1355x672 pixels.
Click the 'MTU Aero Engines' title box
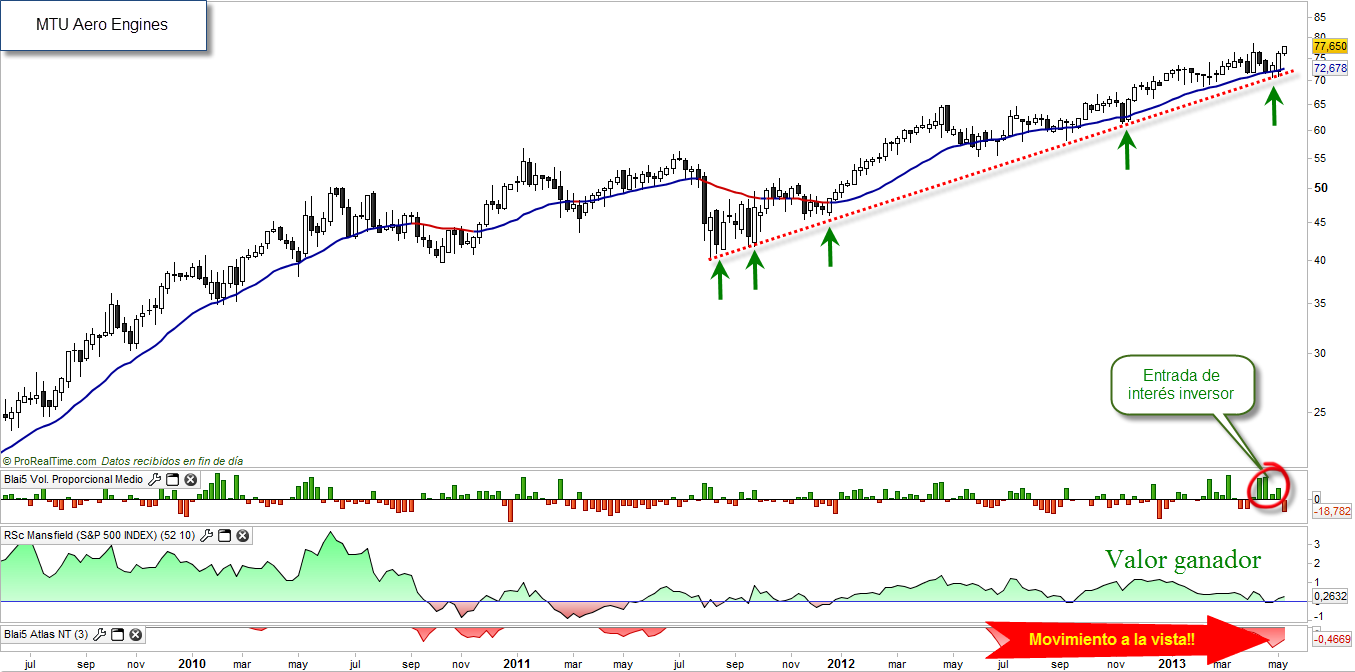103,25
